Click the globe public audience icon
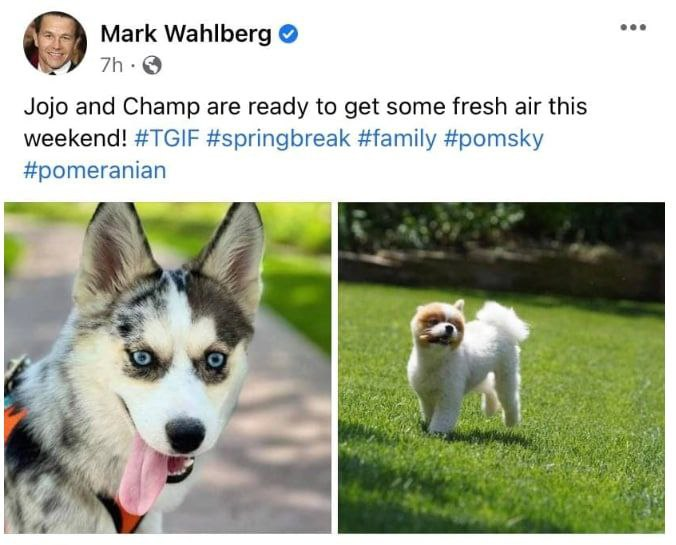Screen dimensions: 676x545 coord(152,66)
